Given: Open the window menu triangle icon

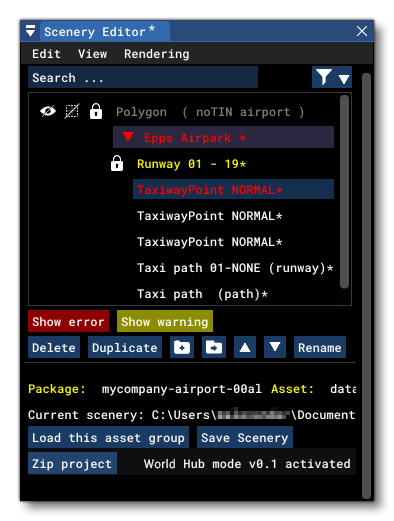Looking at the screenshot, I should pyautogui.click(x=30, y=31).
